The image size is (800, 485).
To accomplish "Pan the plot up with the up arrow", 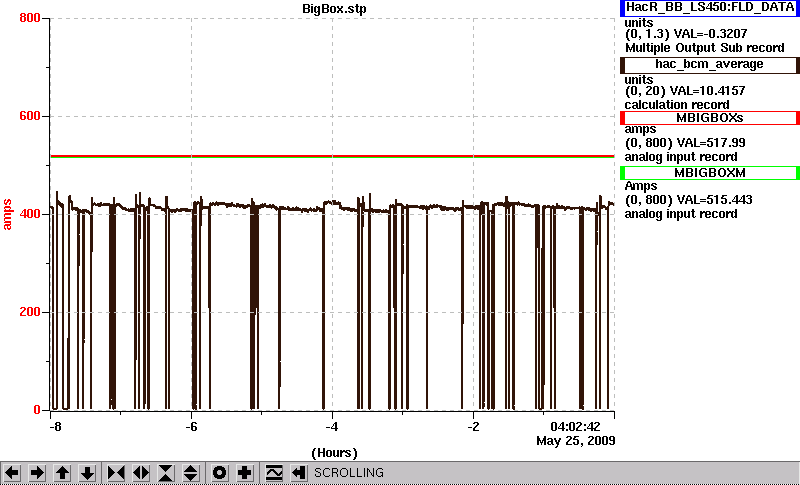I will [62, 473].
